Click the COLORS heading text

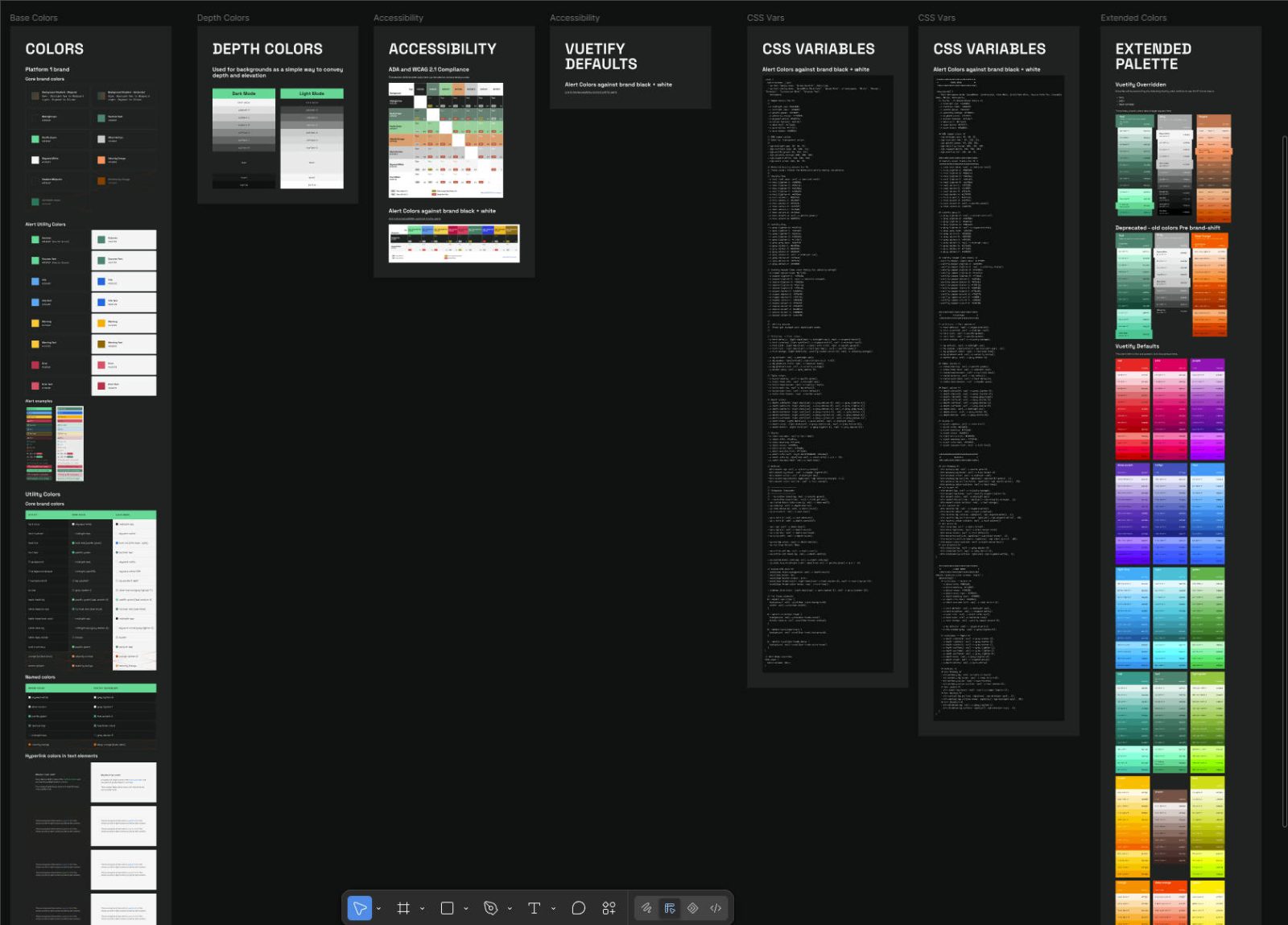55,49
